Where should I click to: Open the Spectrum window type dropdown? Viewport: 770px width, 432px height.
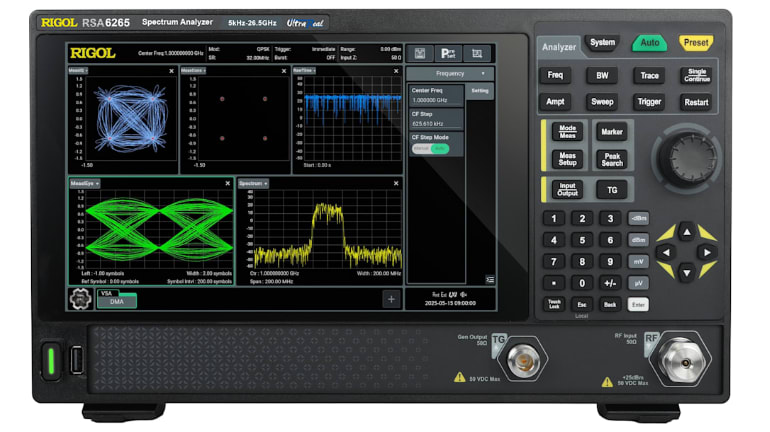pos(253,183)
